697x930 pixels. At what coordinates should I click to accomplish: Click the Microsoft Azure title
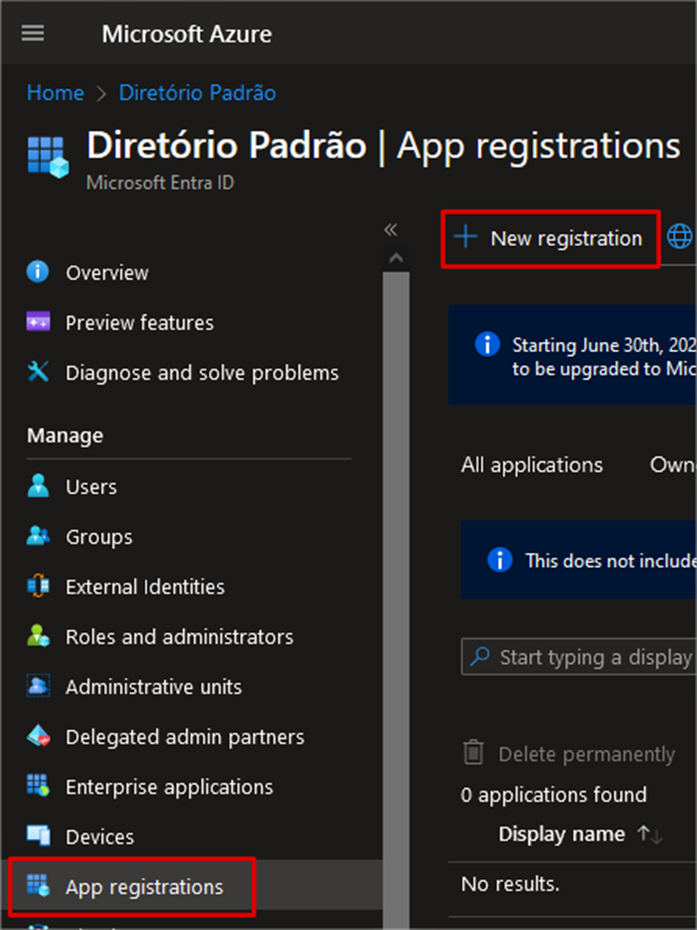187,34
